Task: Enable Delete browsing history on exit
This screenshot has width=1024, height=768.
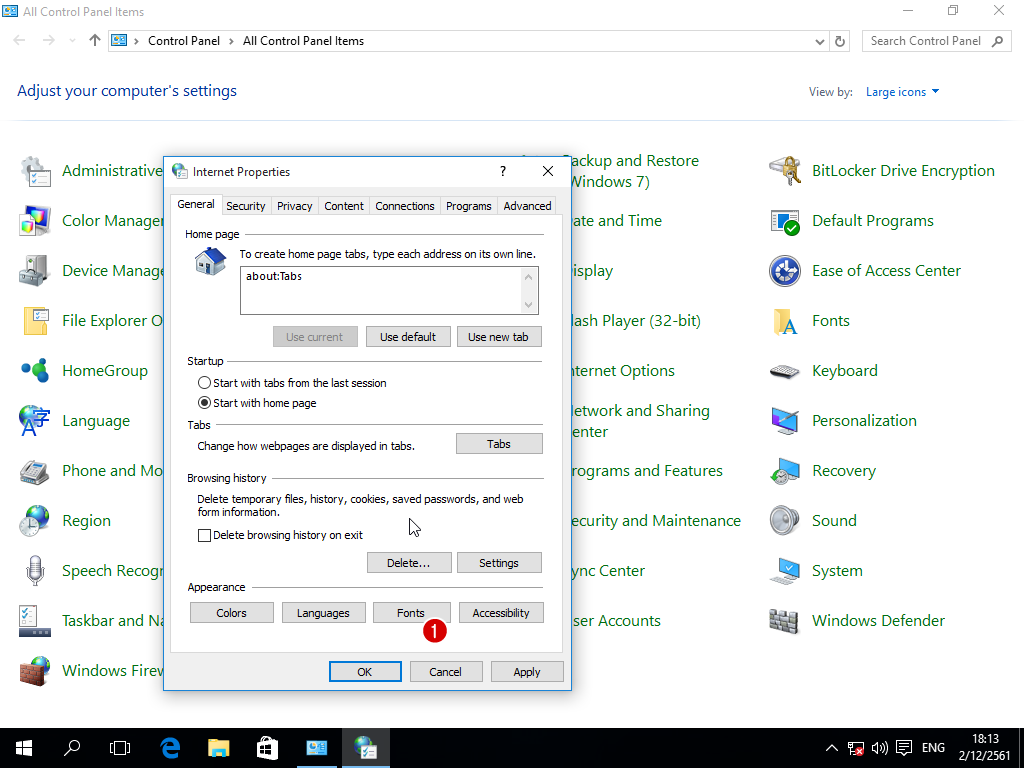Action: 204,536
